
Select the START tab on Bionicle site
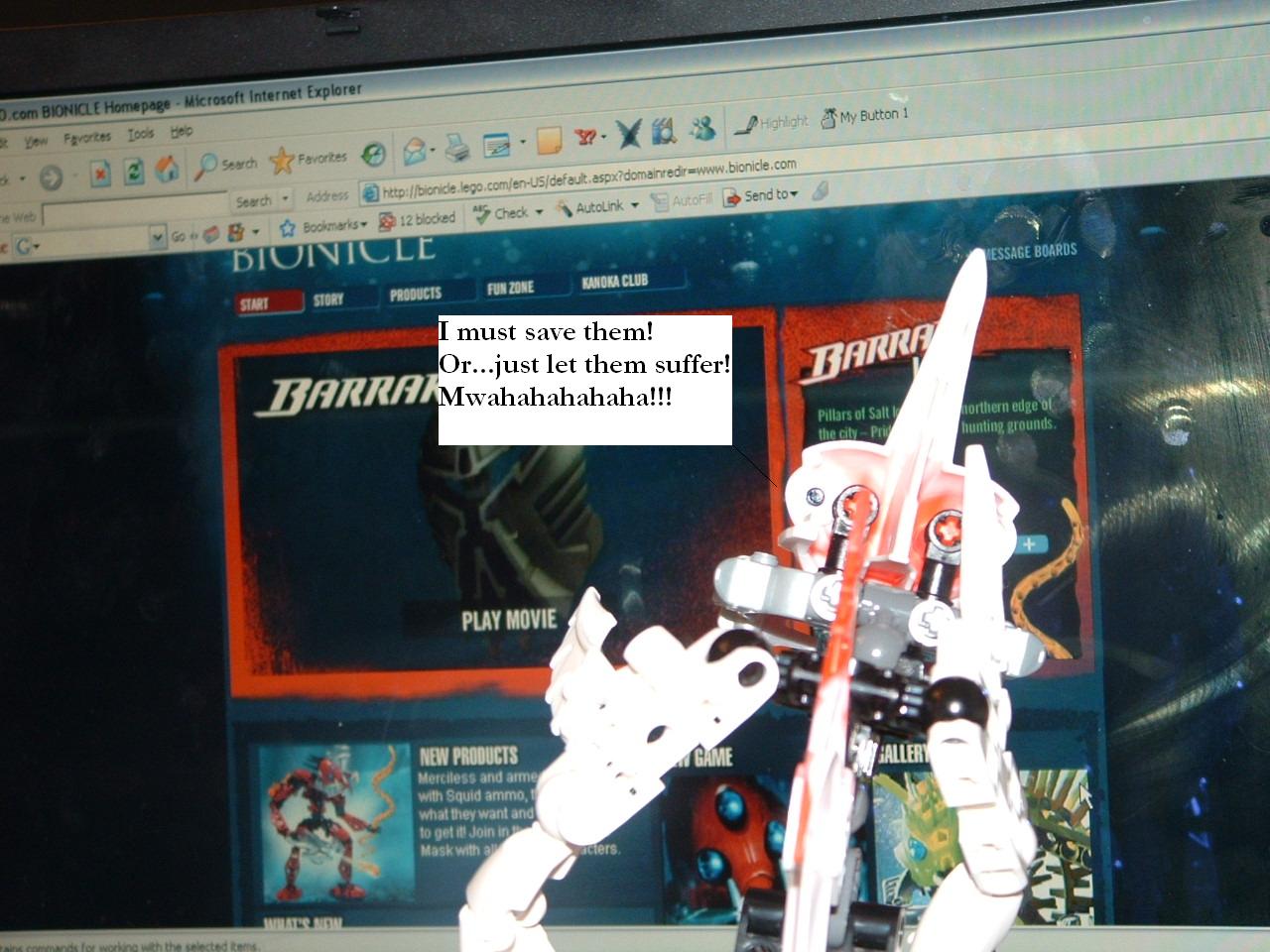click(270, 303)
